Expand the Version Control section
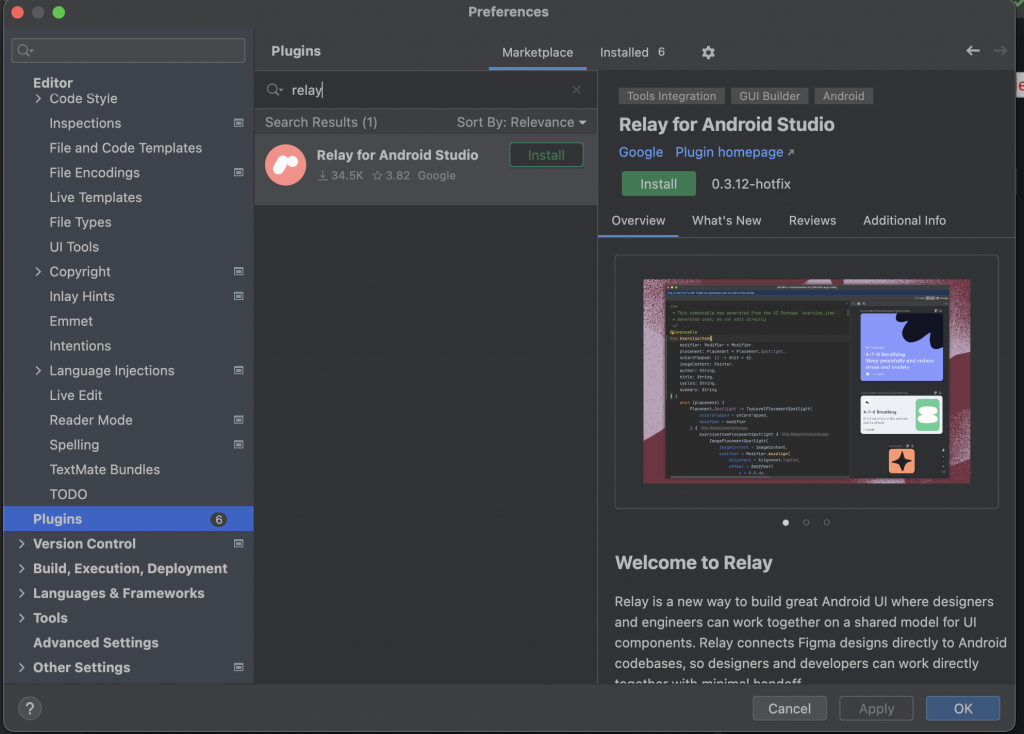This screenshot has width=1024, height=734. pyautogui.click(x=22, y=543)
